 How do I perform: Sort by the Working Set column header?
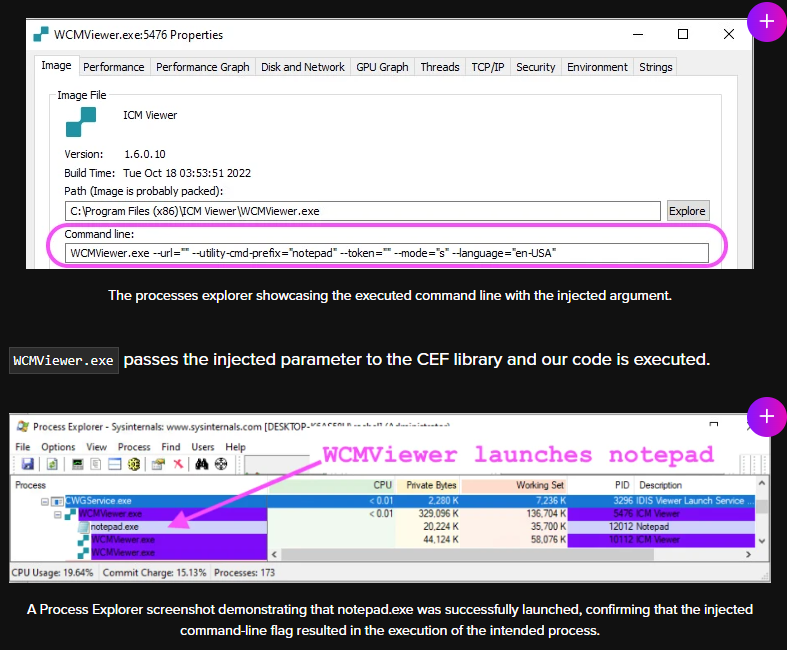(514, 485)
